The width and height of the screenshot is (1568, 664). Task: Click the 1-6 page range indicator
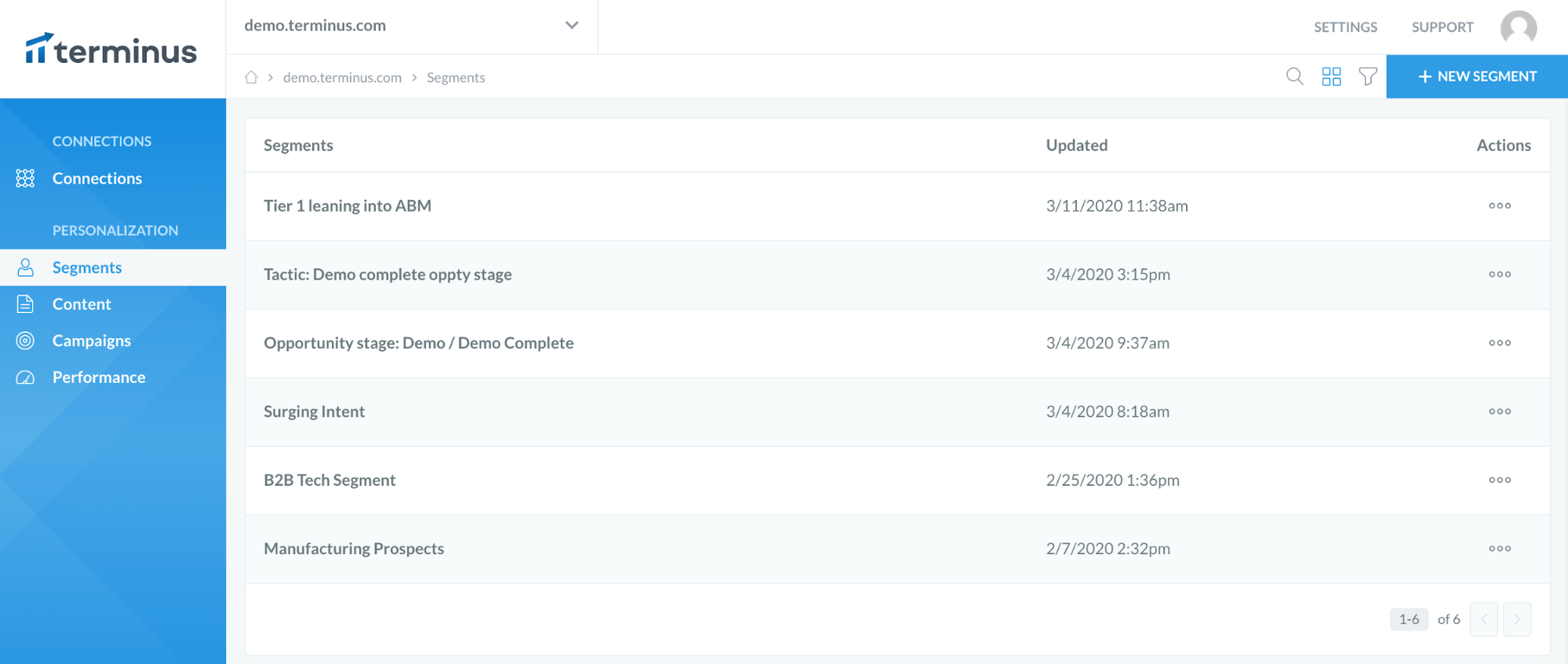1409,619
